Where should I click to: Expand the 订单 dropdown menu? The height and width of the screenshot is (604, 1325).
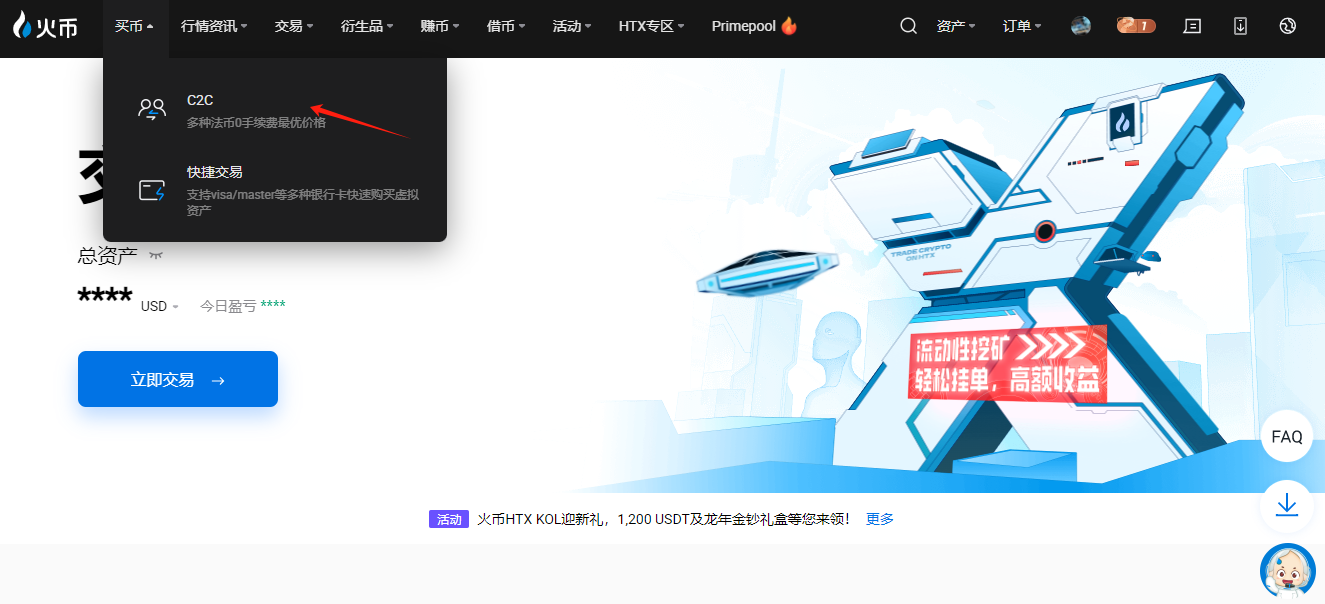click(x=1022, y=27)
